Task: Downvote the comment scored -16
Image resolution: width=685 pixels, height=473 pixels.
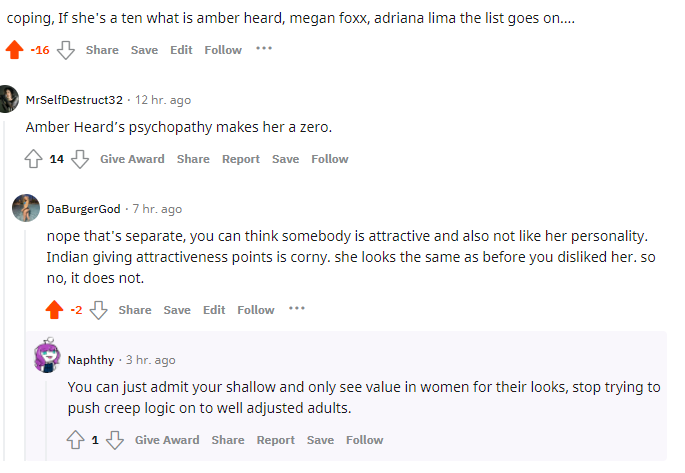Action: (x=66, y=50)
